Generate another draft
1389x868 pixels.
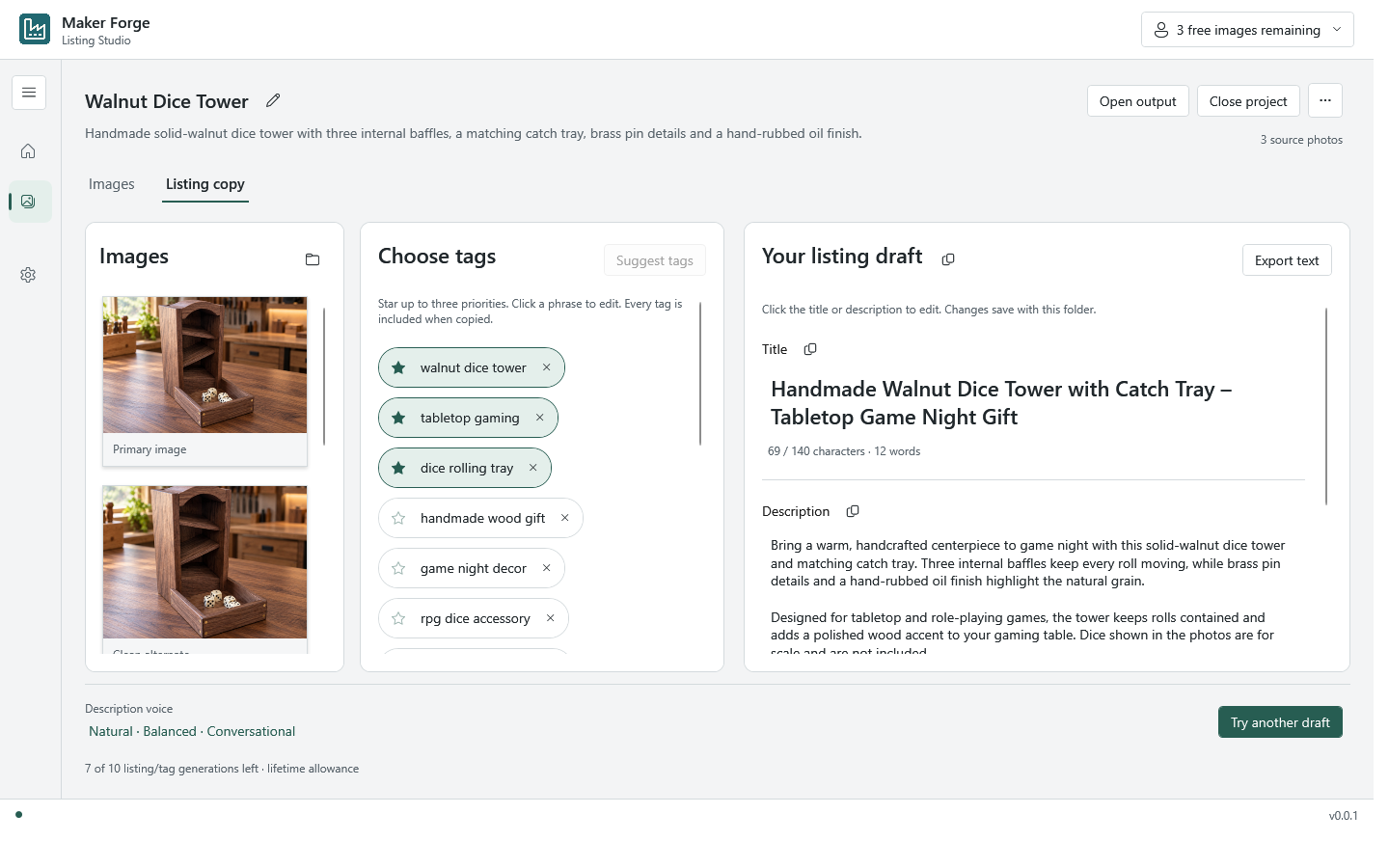click(1280, 722)
